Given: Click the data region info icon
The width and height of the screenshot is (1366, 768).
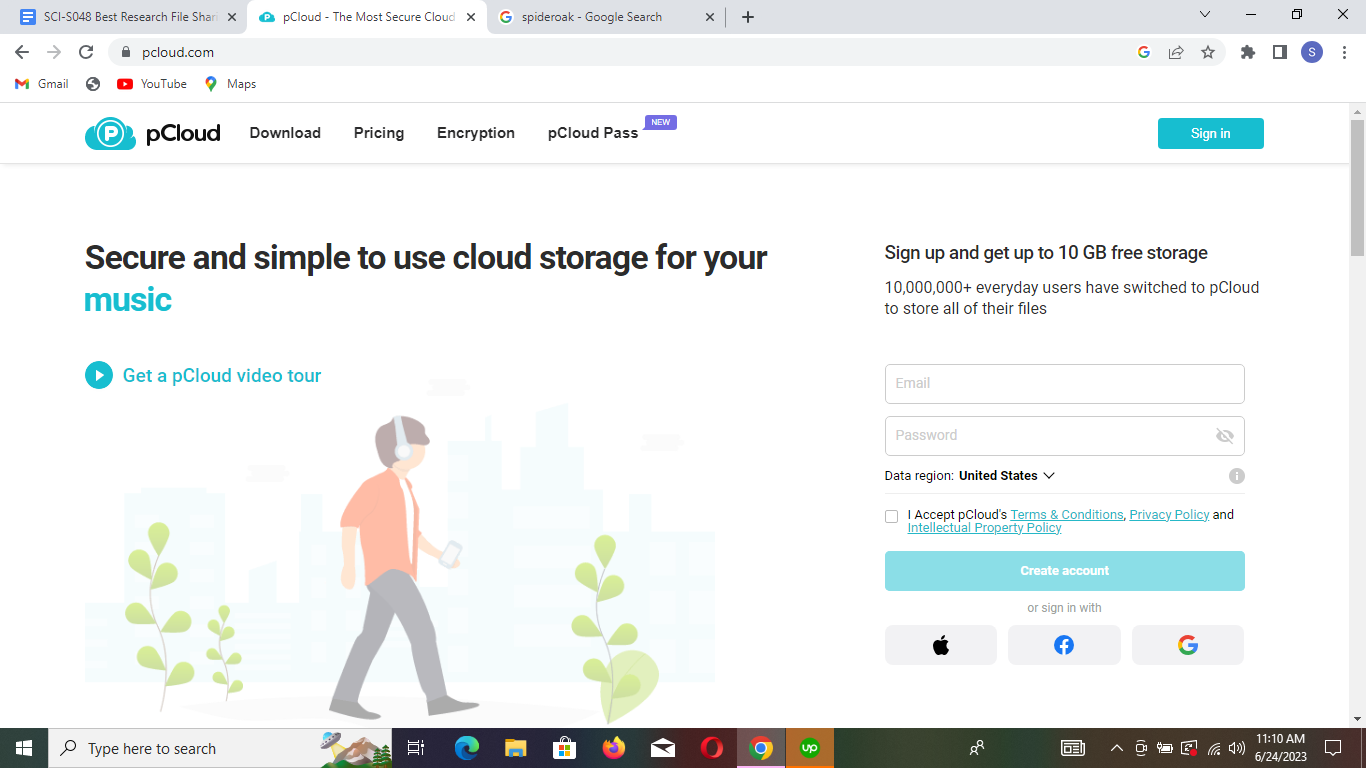Looking at the screenshot, I should tap(1236, 475).
